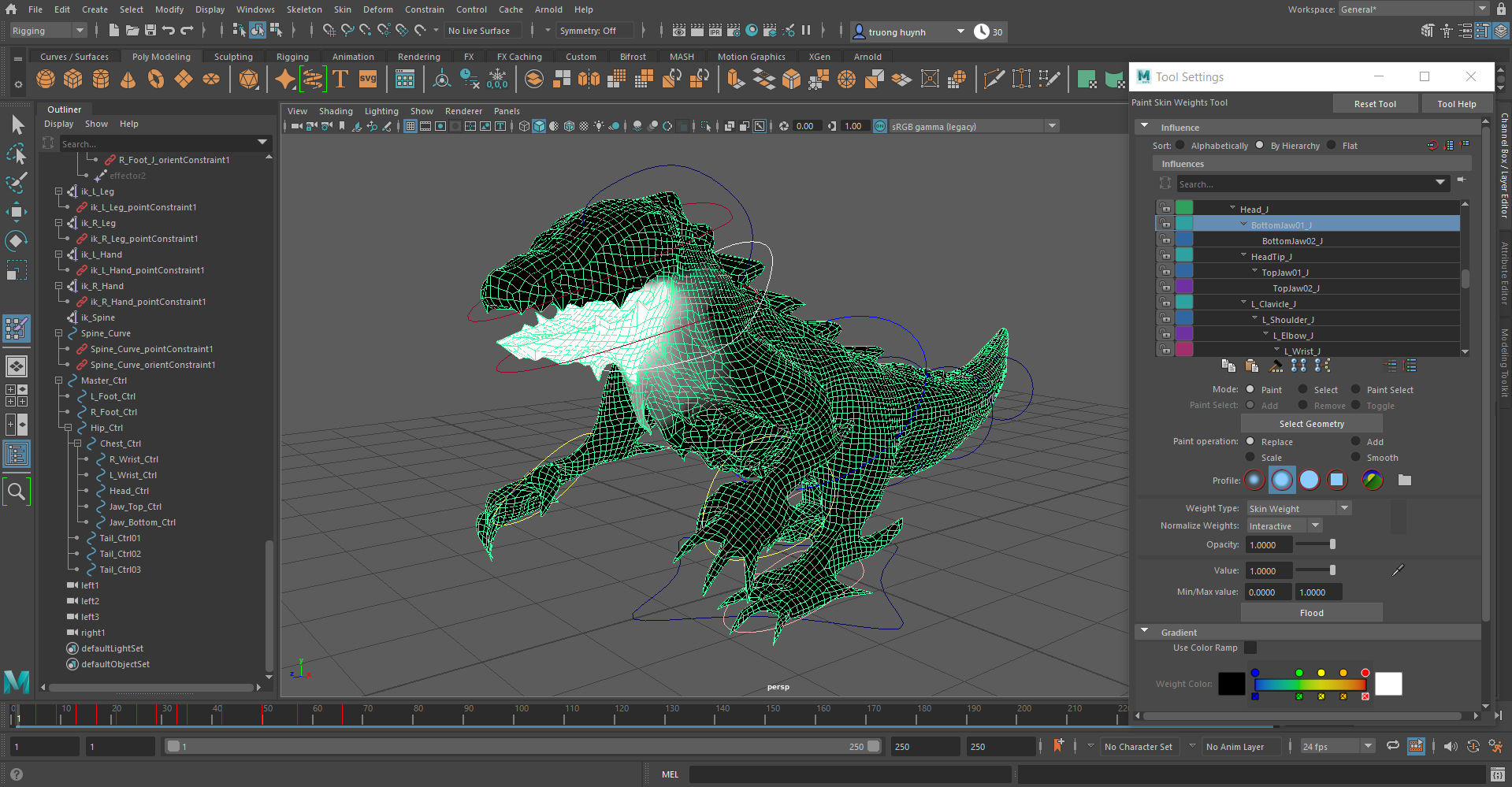This screenshot has width=1512, height=787.
Task: Click the Reset Tool button
Action: point(1375,103)
